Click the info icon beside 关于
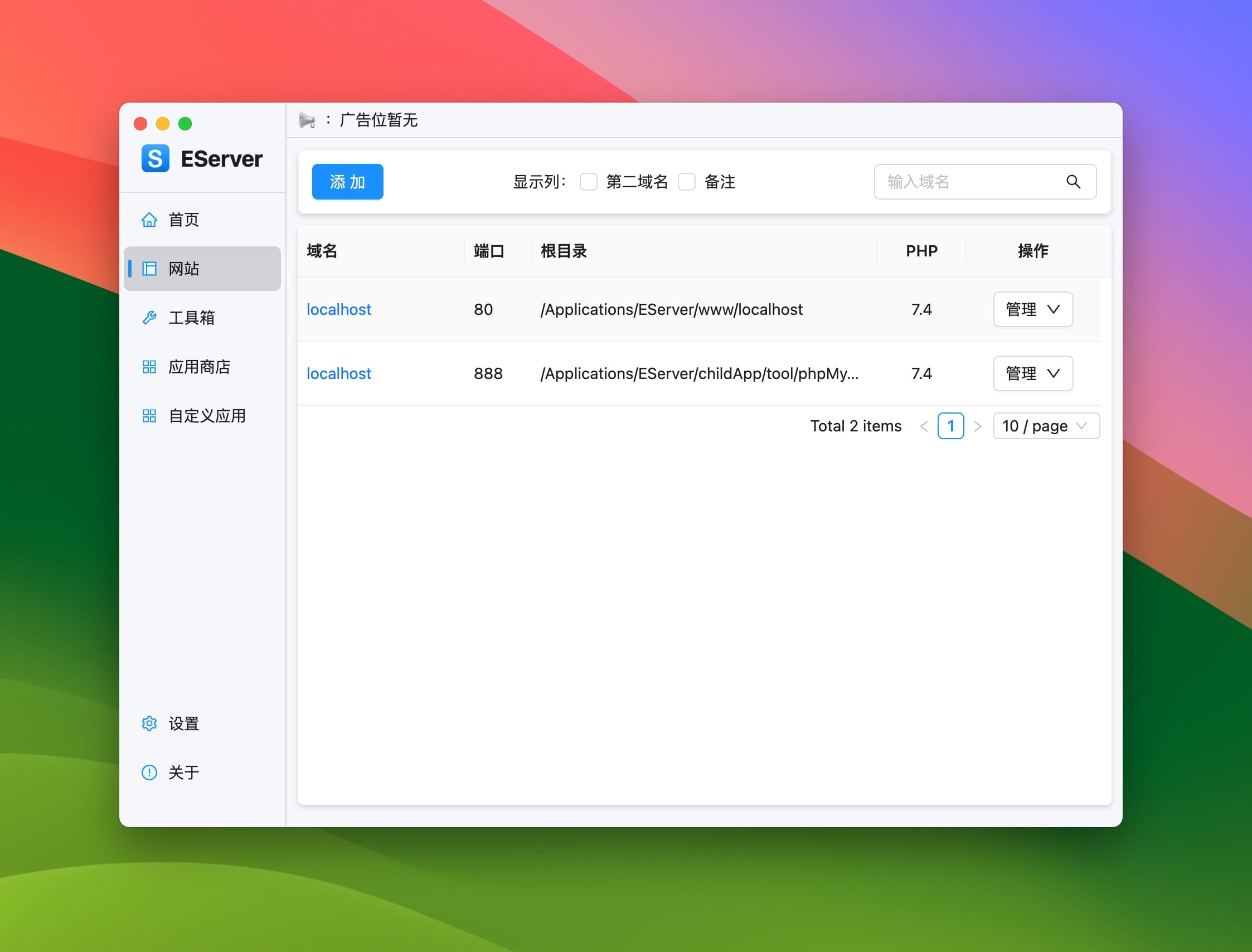This screenshot has width=1252, height=952. pyautogui.click(x=149, y=773)
